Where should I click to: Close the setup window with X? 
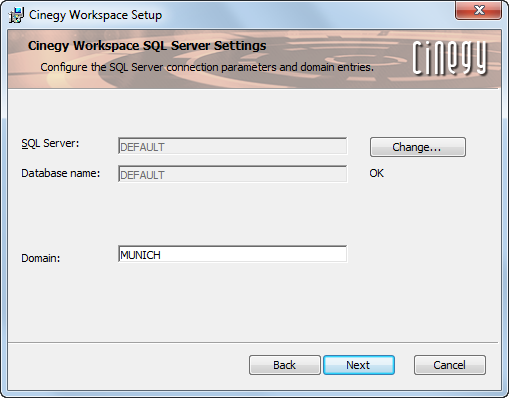479,10
